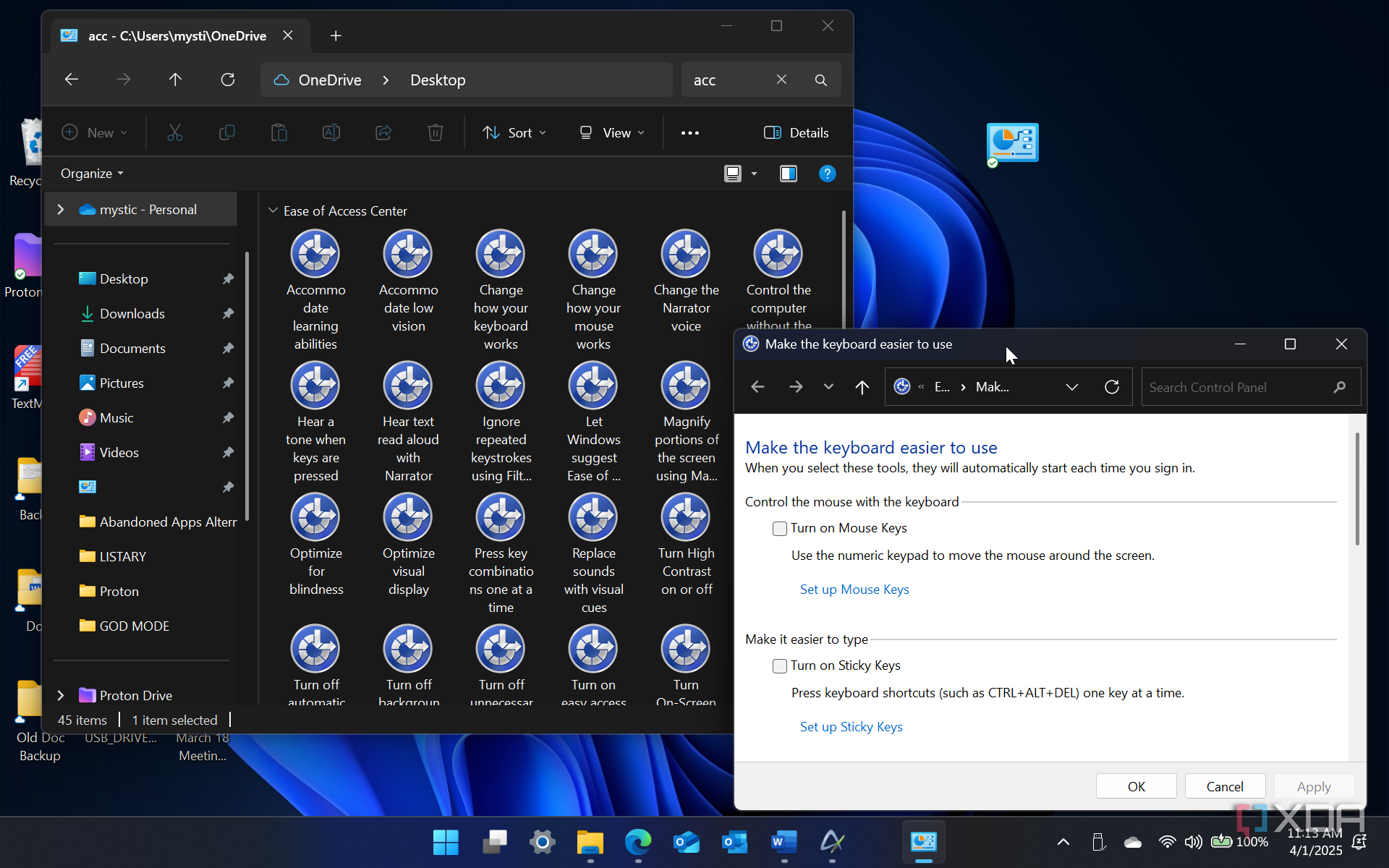This screenshot has width=1389, height=868.
Task: Collapse the Ease of Access Center group
Action: pyautogui.click(x=273, y=210)
